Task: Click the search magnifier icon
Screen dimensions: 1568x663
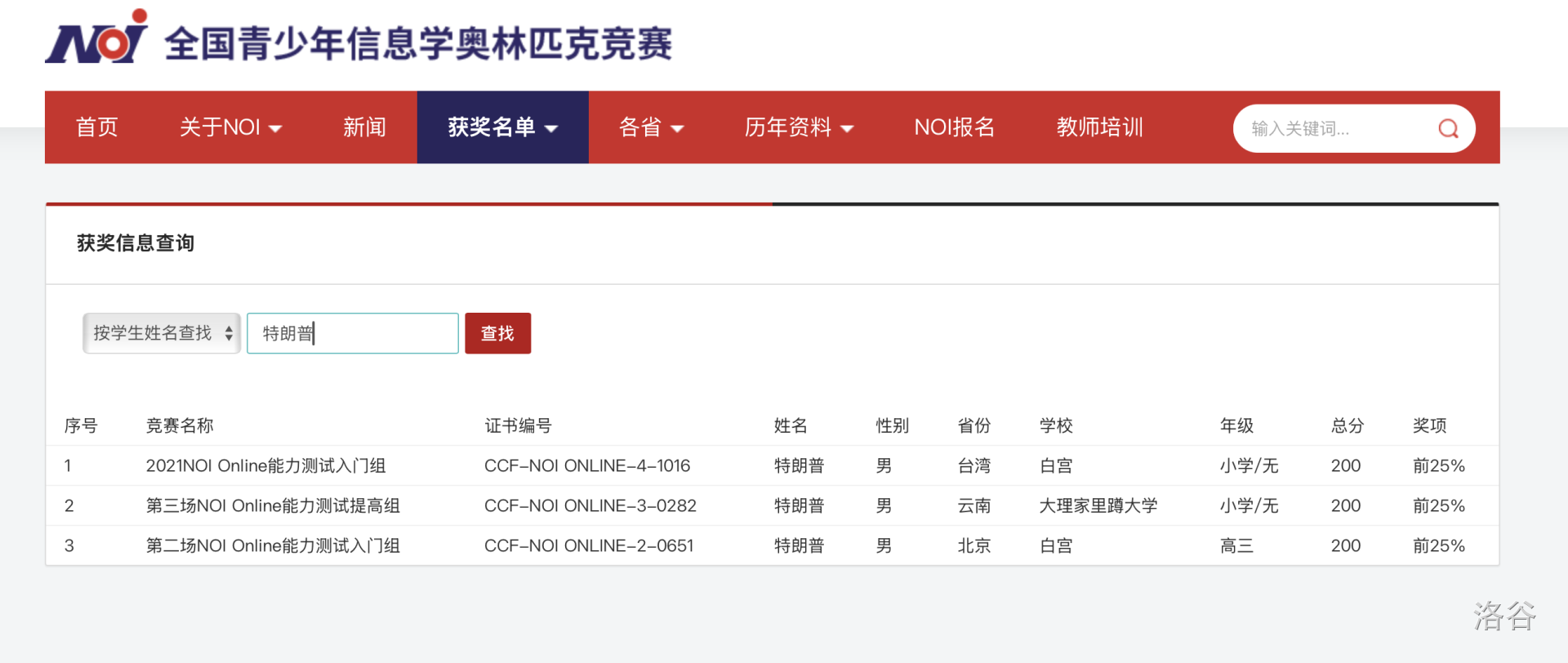Action: pos(1448,128)
